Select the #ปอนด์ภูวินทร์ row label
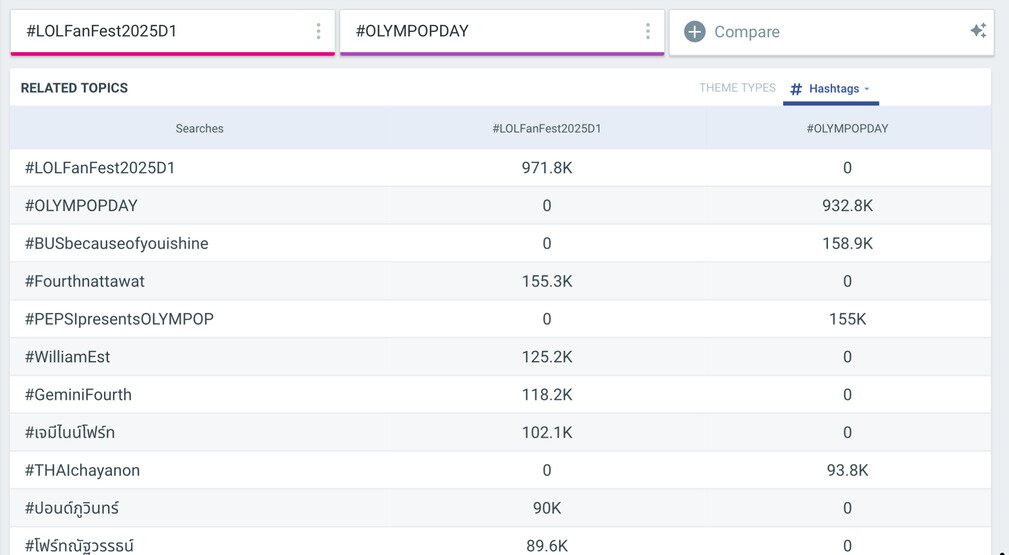This screenshot has width=1009, height=555. pos(71,508)
